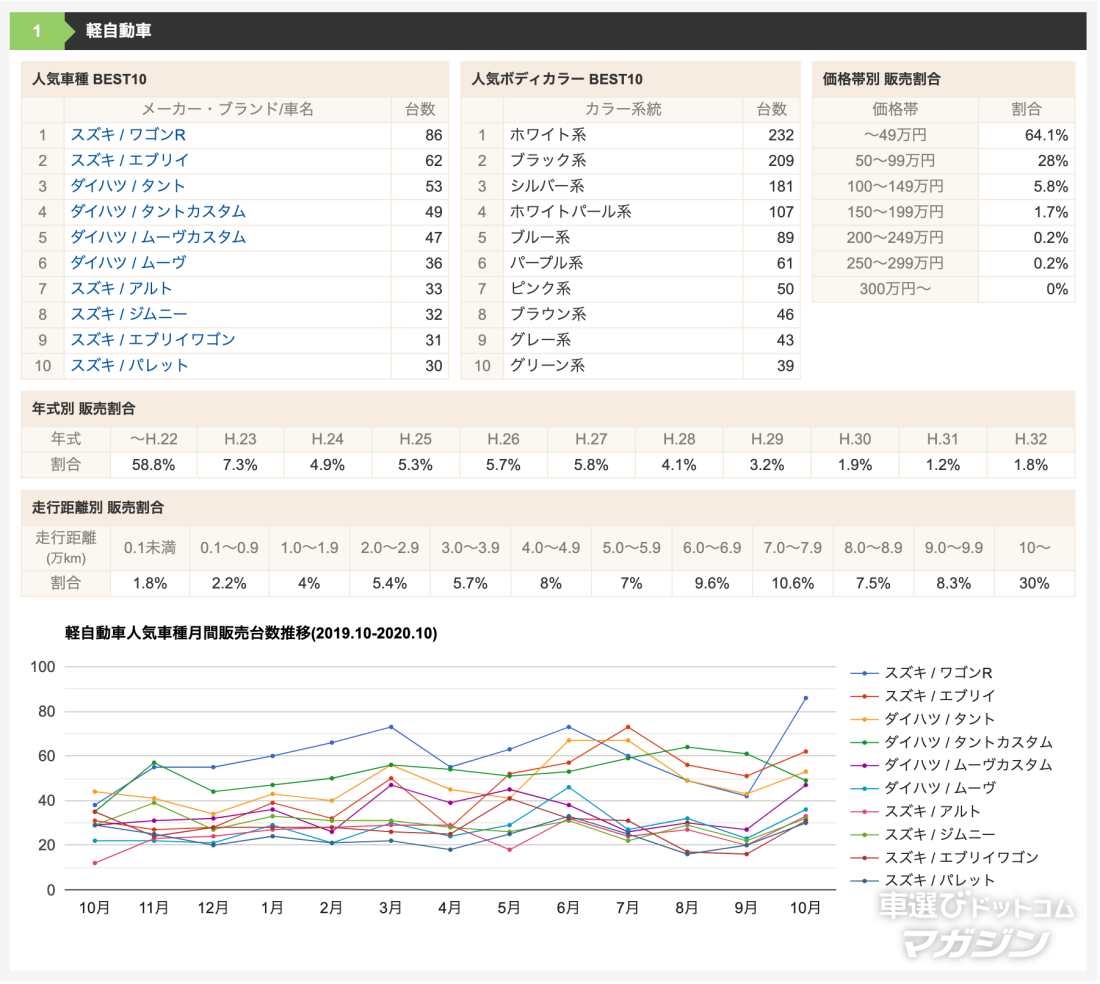This screenshot has height=984, width=1100.
Task: Click the 58.8% model year share value
Action: [x=154, y=465]
